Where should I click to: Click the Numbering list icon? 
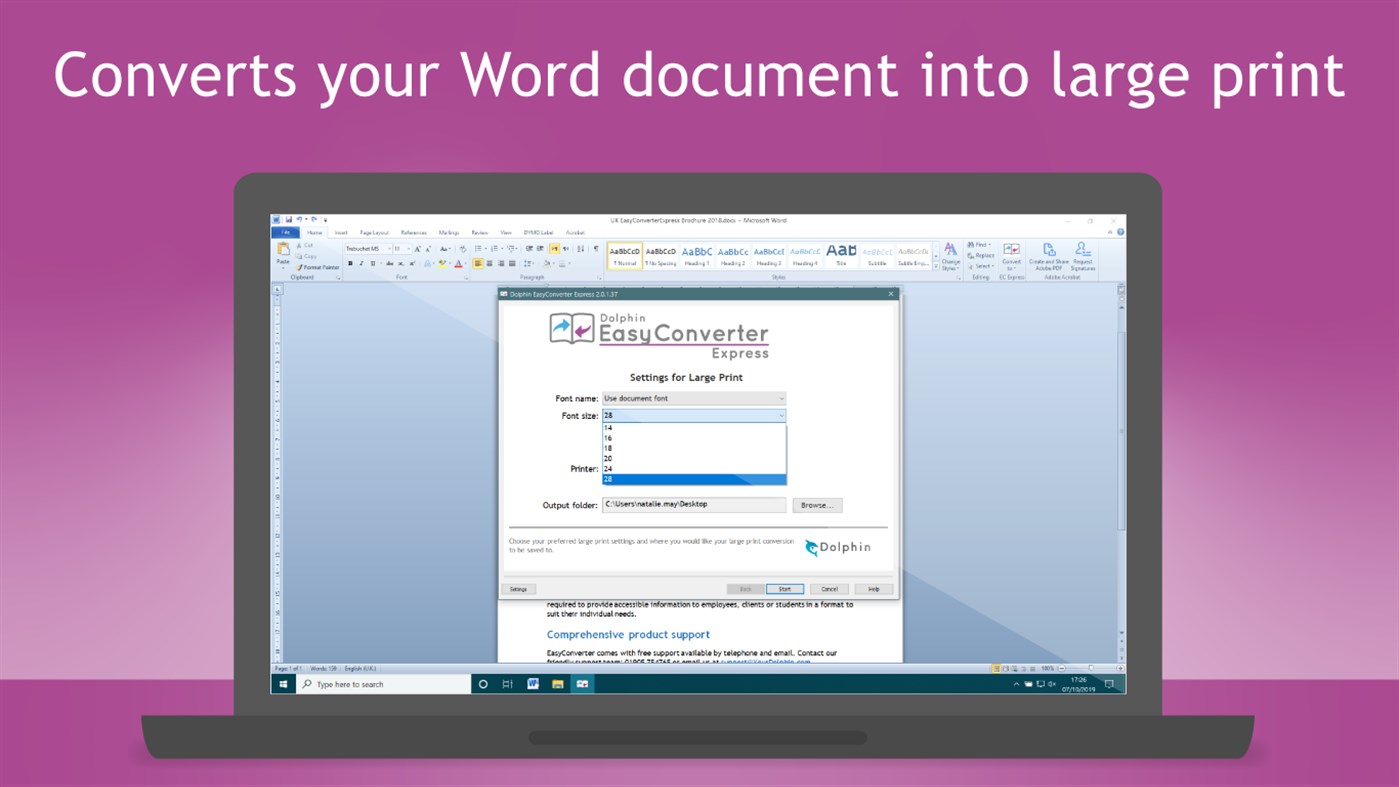(495, 249)
